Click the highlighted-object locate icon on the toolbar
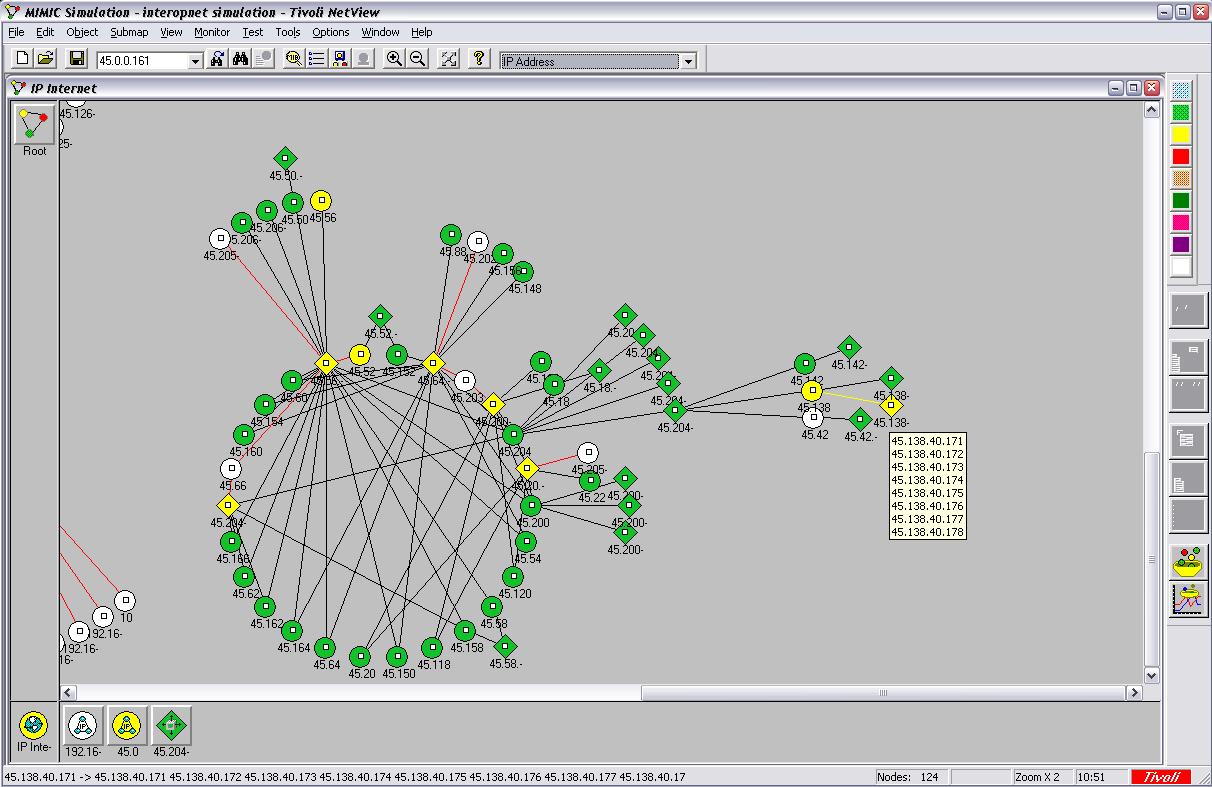The width and height of the screenshot is (1212, 787). (339, 58)
